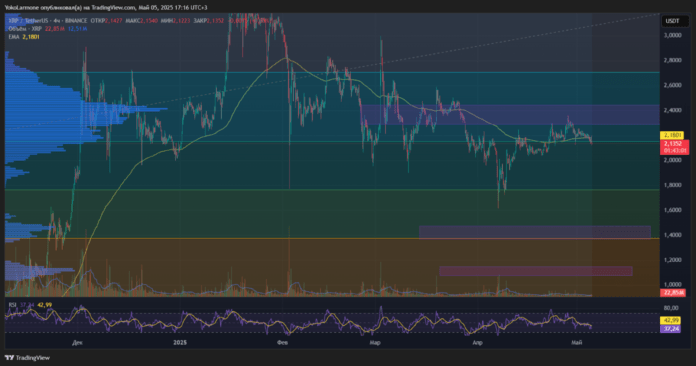Click the 2,8000 price axis label
Screen dimensions: 696x366
[672, 60]
